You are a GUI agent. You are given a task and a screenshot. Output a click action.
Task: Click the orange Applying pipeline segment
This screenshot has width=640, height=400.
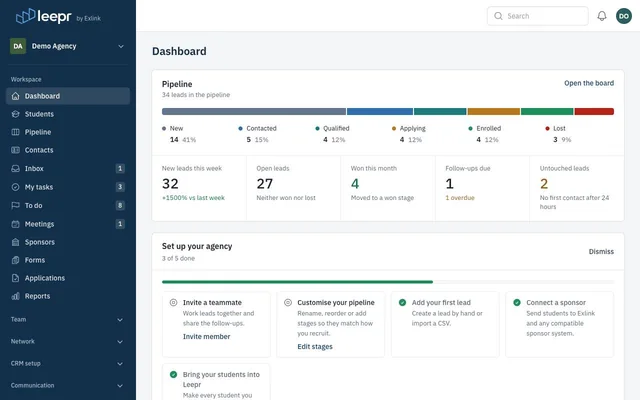[x=493, y=111]
